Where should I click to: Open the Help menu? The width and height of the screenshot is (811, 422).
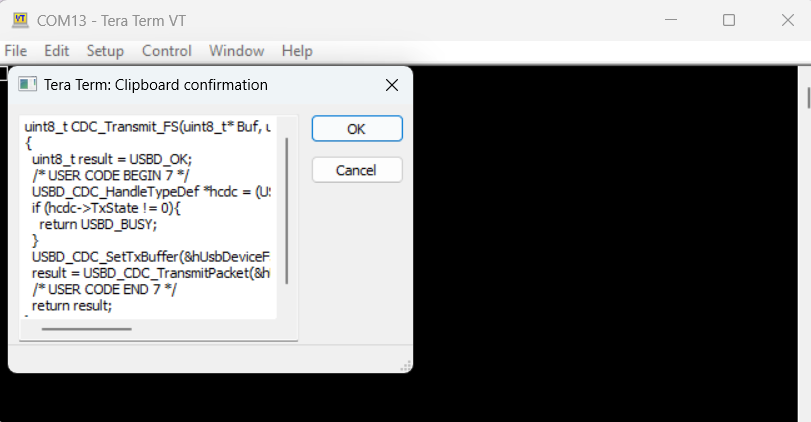coord(297,51)
